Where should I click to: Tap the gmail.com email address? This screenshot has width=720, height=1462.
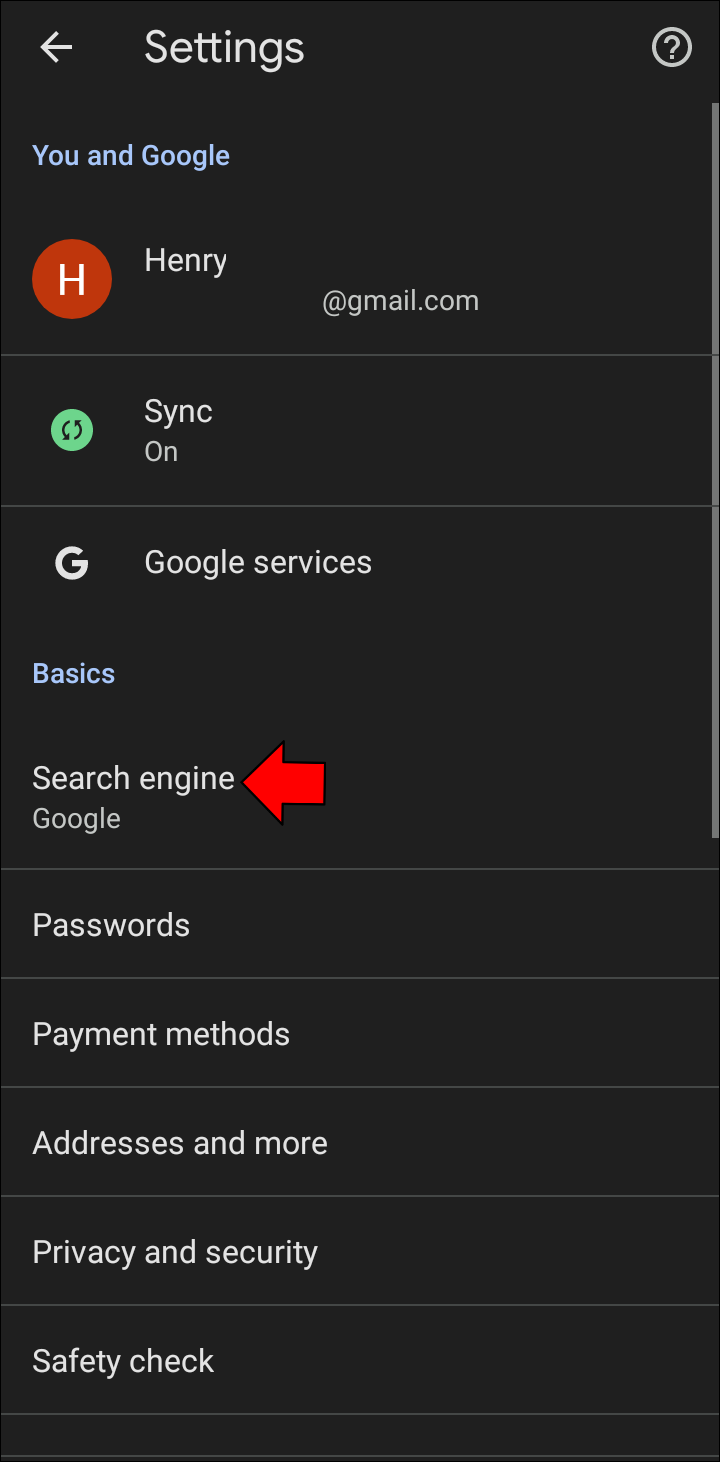(x=400, y=301)
